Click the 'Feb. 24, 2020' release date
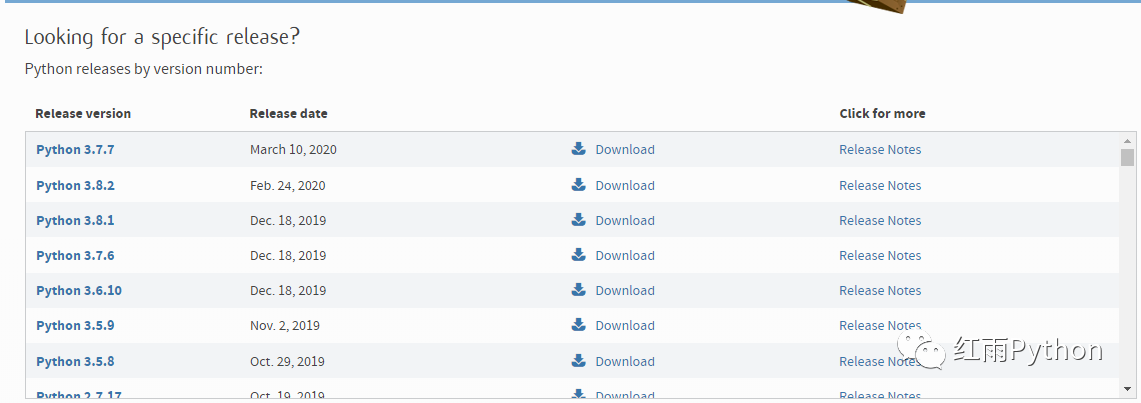Screen dimensions: 1141x403 [x=287, y=185]
